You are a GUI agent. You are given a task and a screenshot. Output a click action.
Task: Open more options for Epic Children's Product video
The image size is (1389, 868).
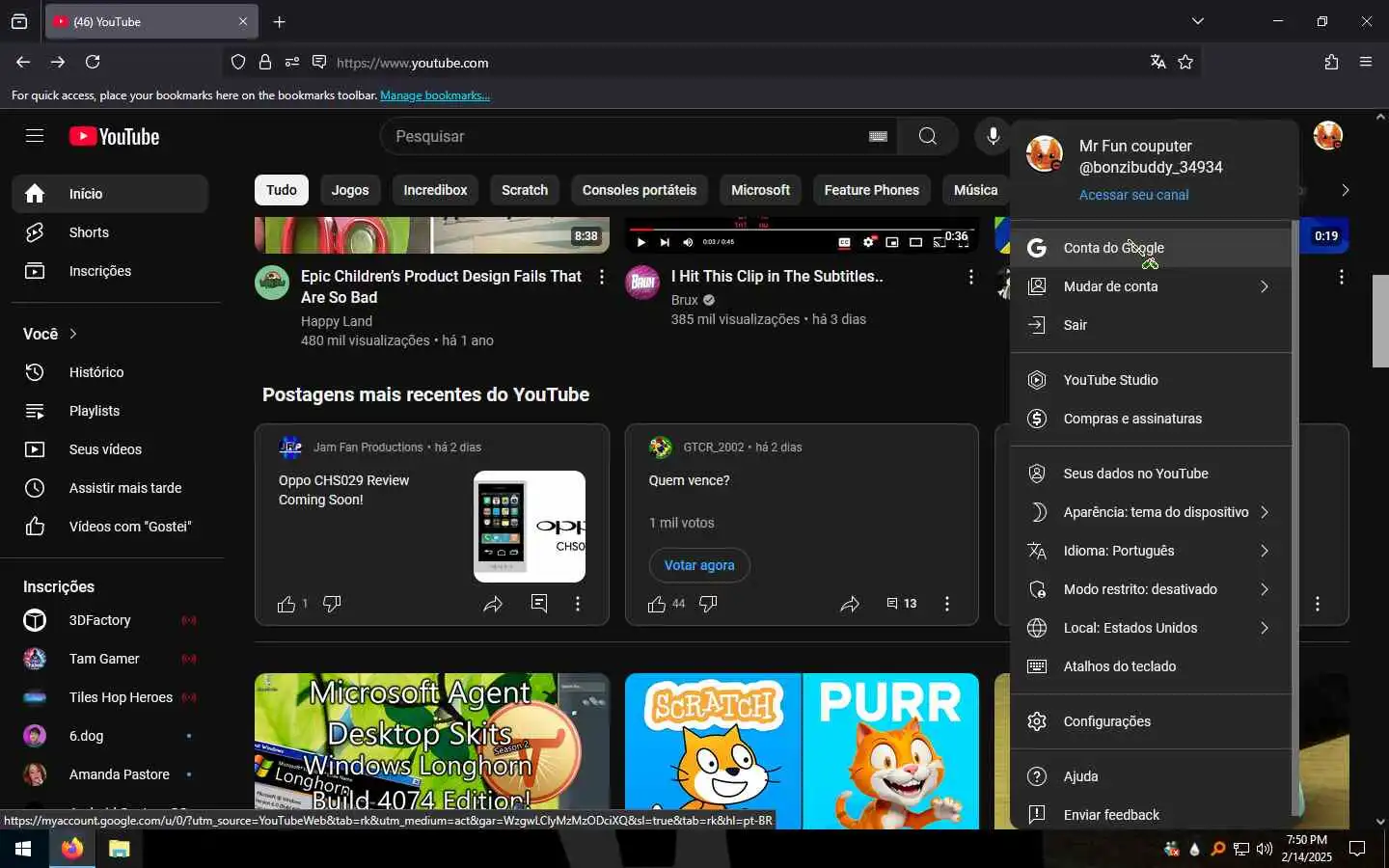[602, 278]
